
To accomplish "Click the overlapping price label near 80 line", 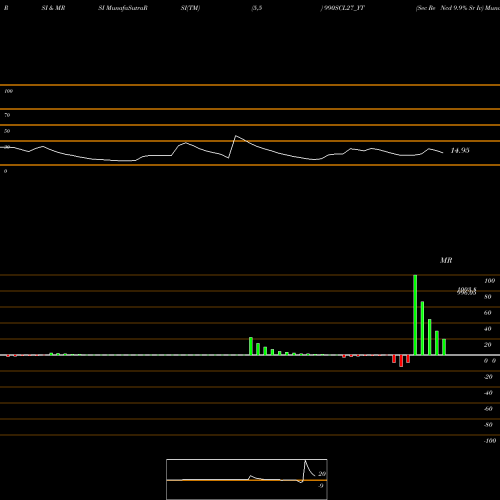I will (466, 291).
